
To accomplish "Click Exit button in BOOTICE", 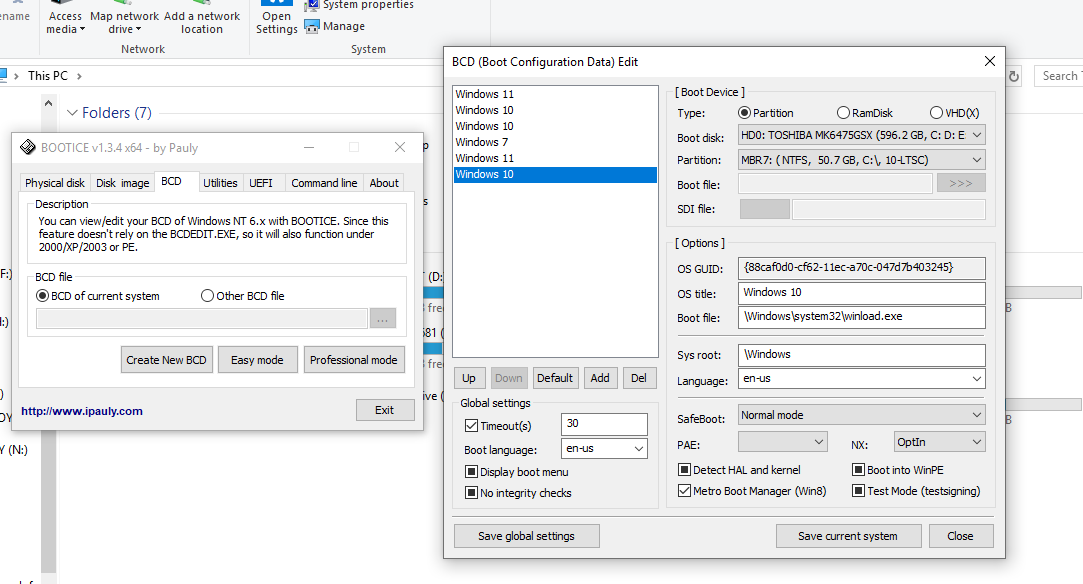I will 385,410.
